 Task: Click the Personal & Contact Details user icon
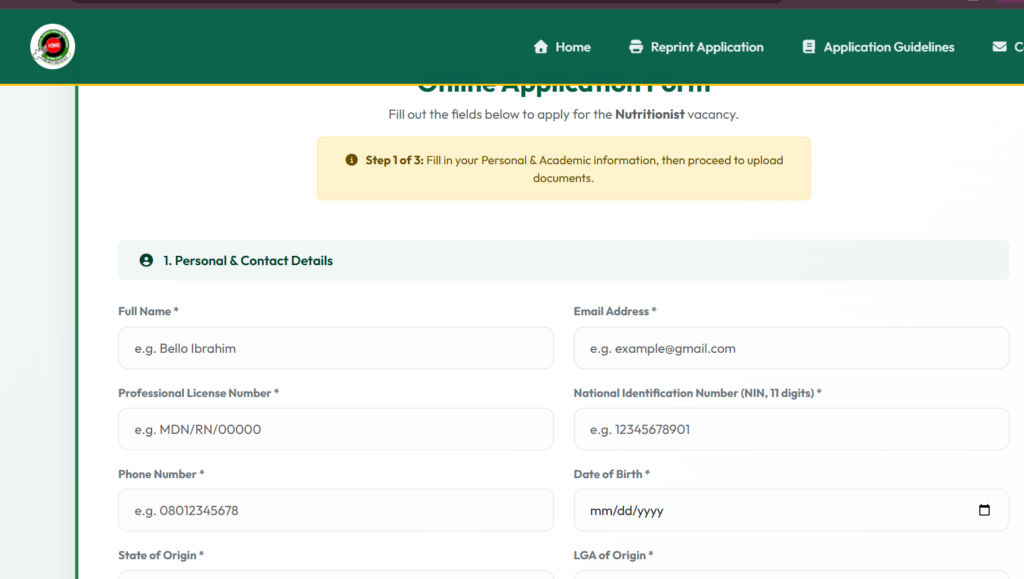(x=146, y=260)
